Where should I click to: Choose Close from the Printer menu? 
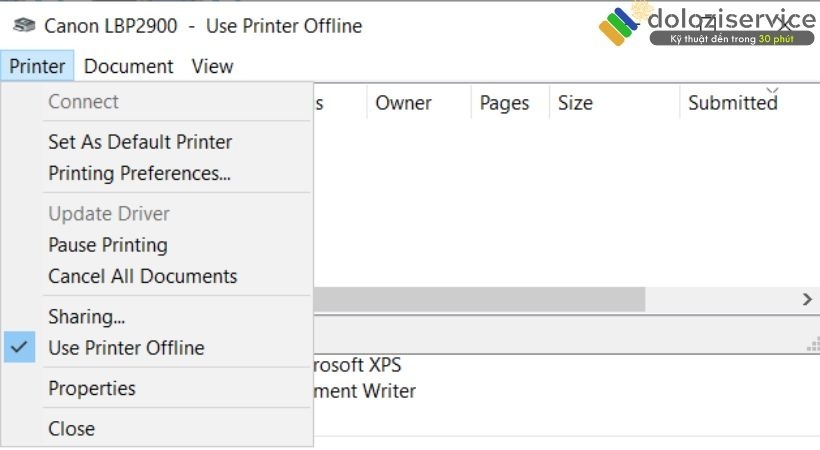pyautogui.click(x=71, y=429)
